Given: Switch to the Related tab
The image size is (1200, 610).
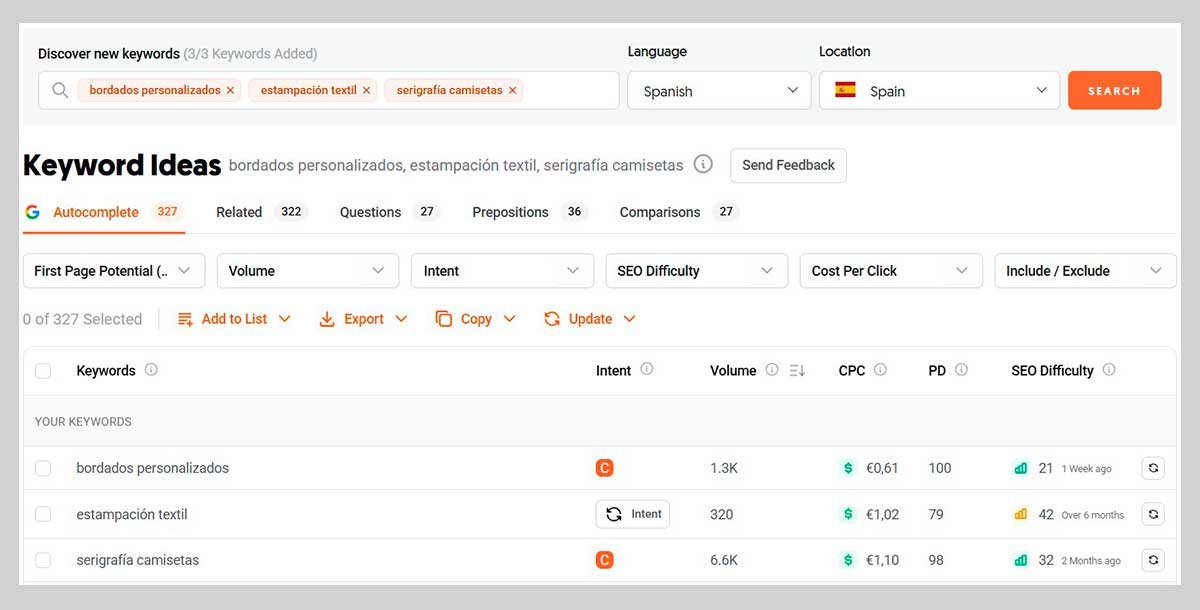Looking at the screenshot, I should click(239, 212).
